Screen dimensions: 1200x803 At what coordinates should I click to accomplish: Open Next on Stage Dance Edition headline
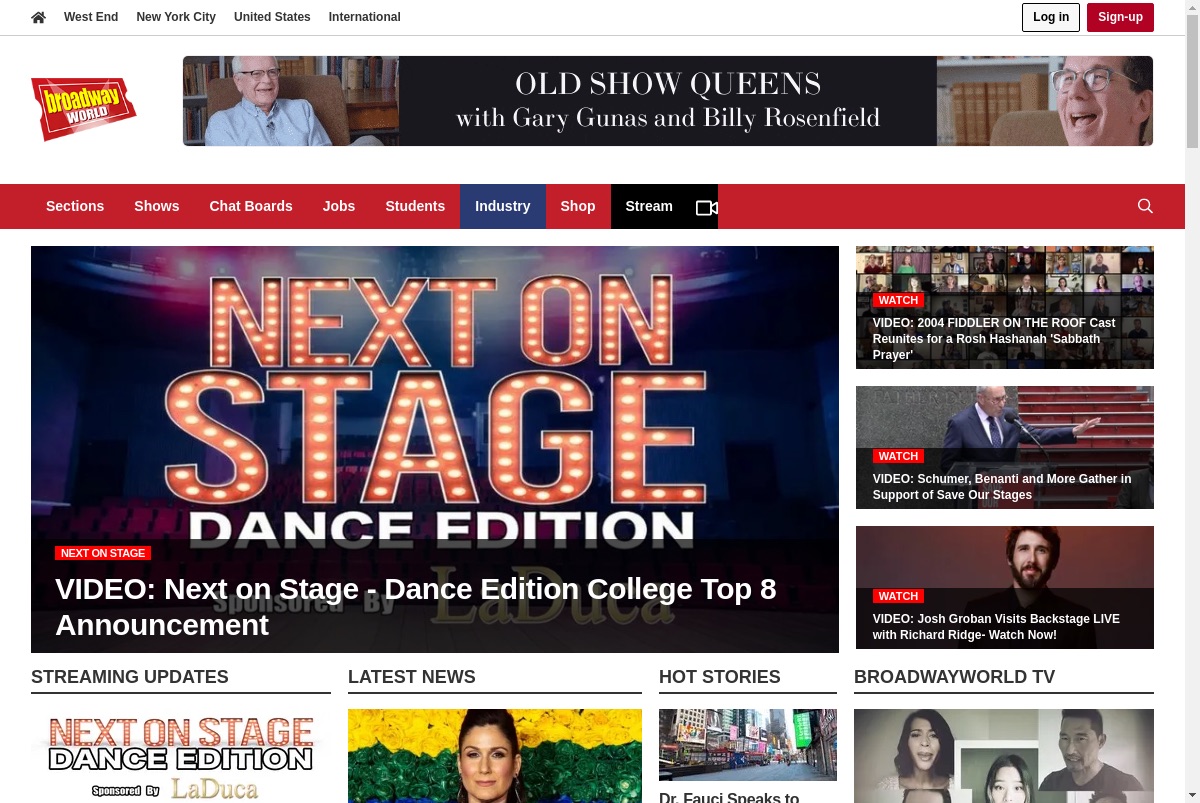[x=416, y=607]
